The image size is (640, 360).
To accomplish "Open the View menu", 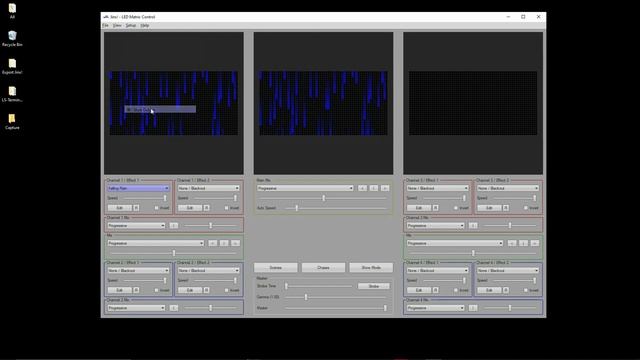I will click(117, 25).
